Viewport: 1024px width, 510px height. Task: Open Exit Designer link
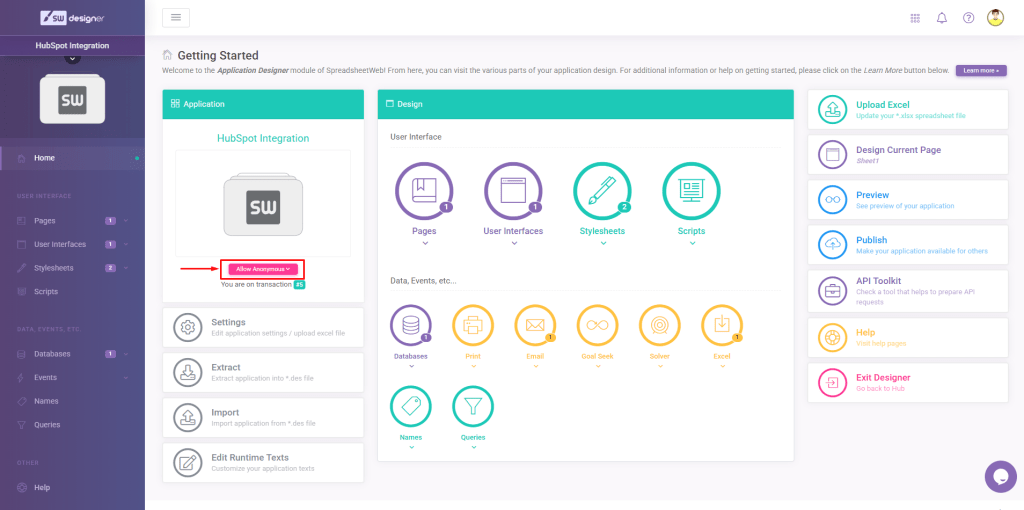(907, 382)
